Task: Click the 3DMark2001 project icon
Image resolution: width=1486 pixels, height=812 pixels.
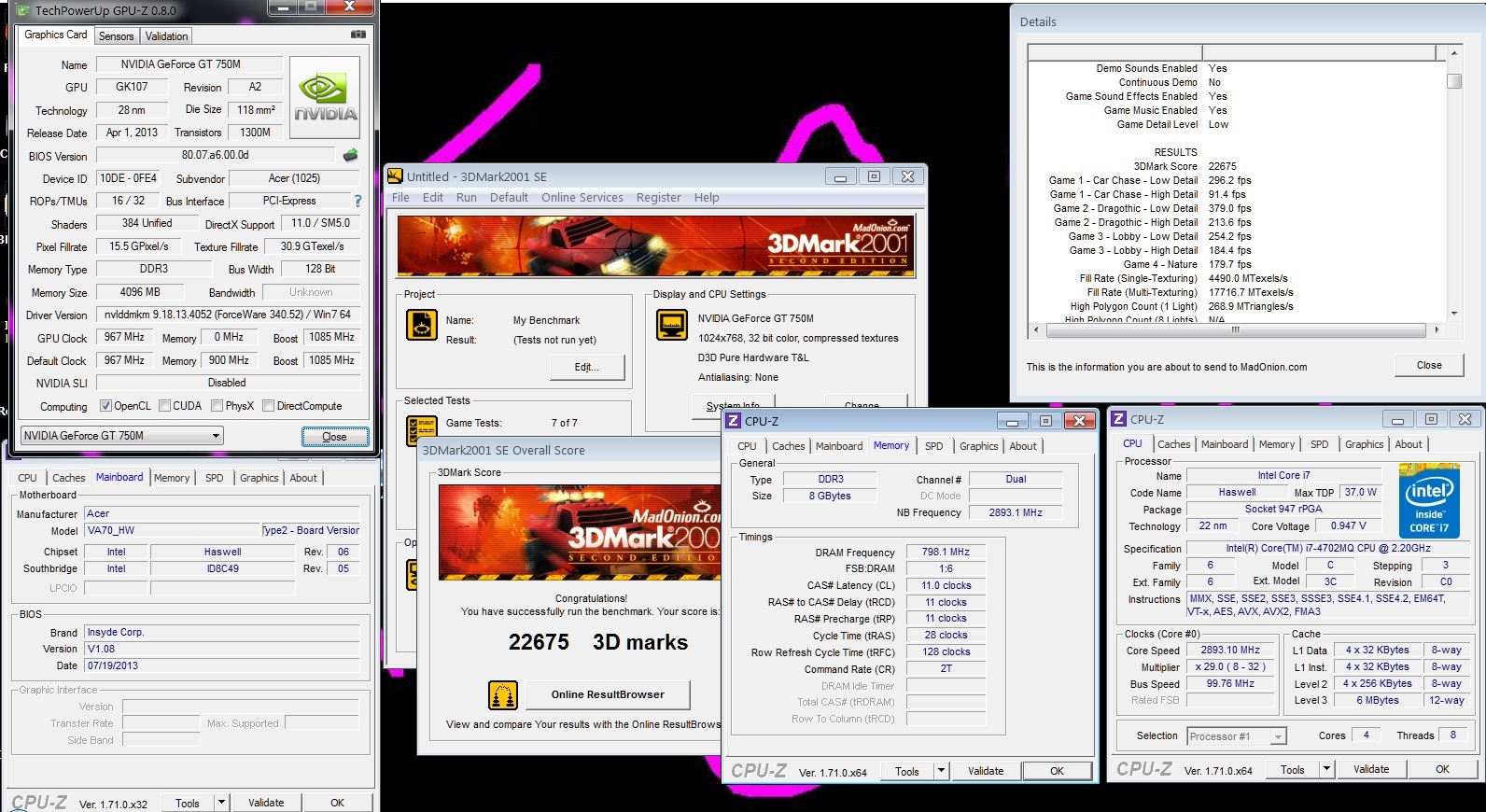Action: (x=422, y=325)
